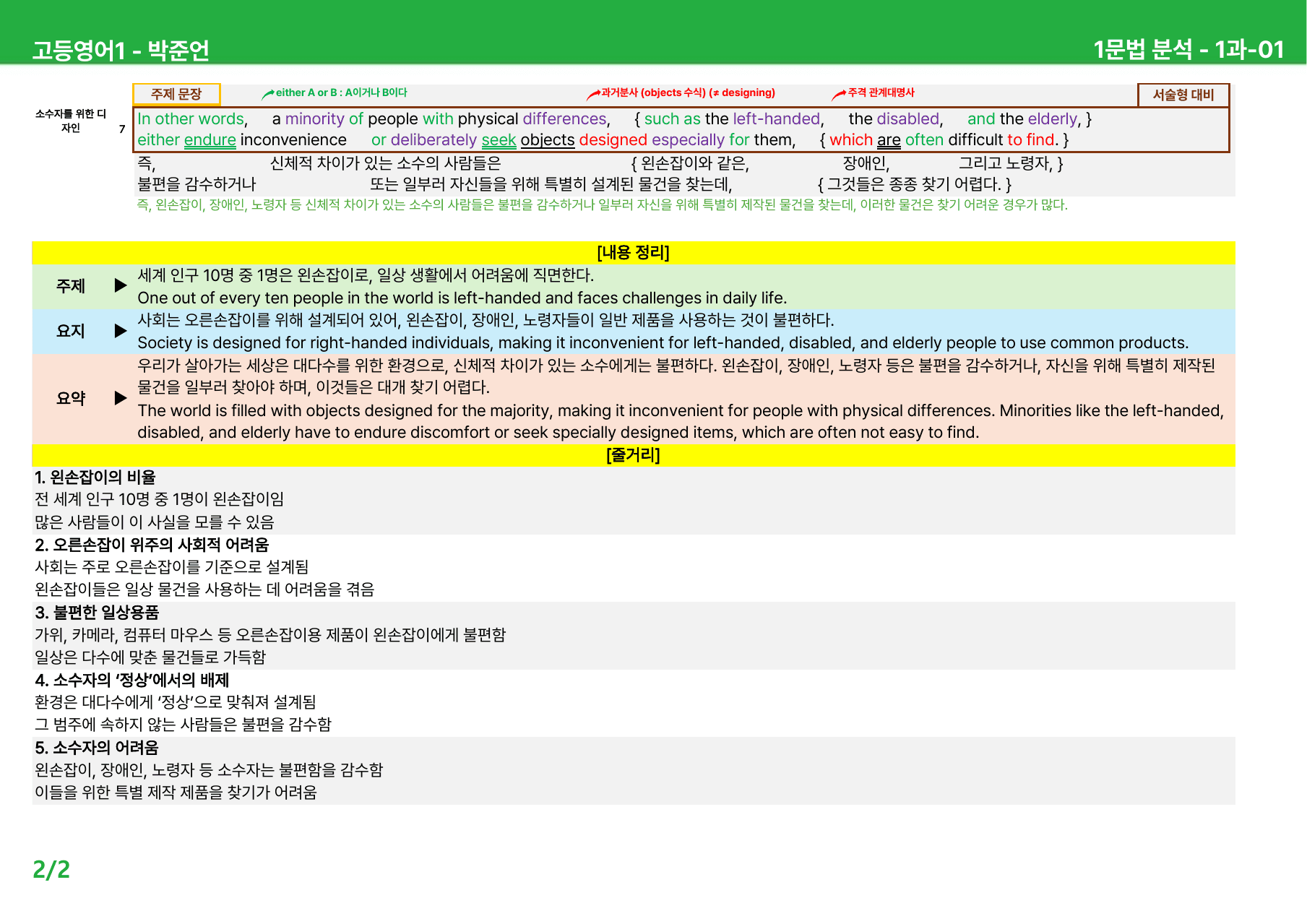Click heading '2. 오른손잡이 위주의 사회적 어려움'
This screenshot has height=924, width=1307.
(x=152, y=545)
